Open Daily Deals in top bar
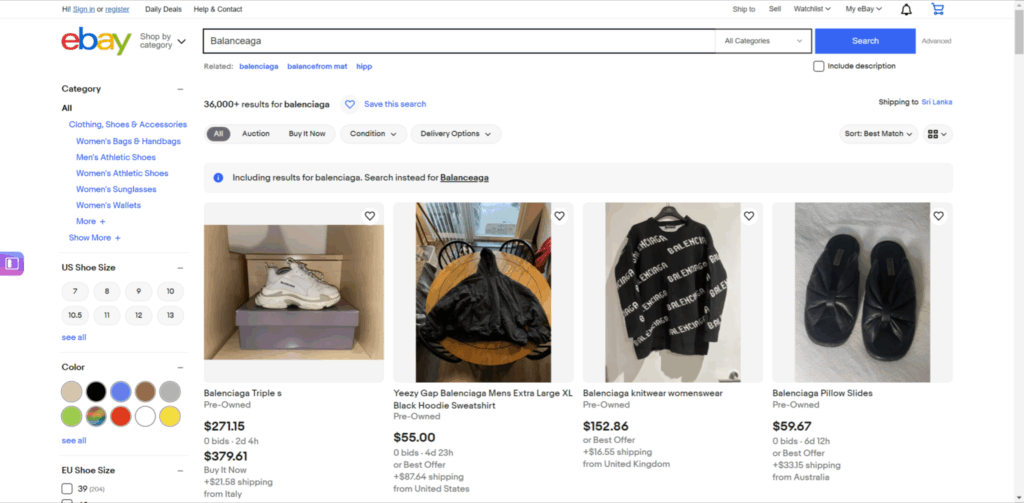This screenshot has width=1024, height=503. tap(163, 9)
